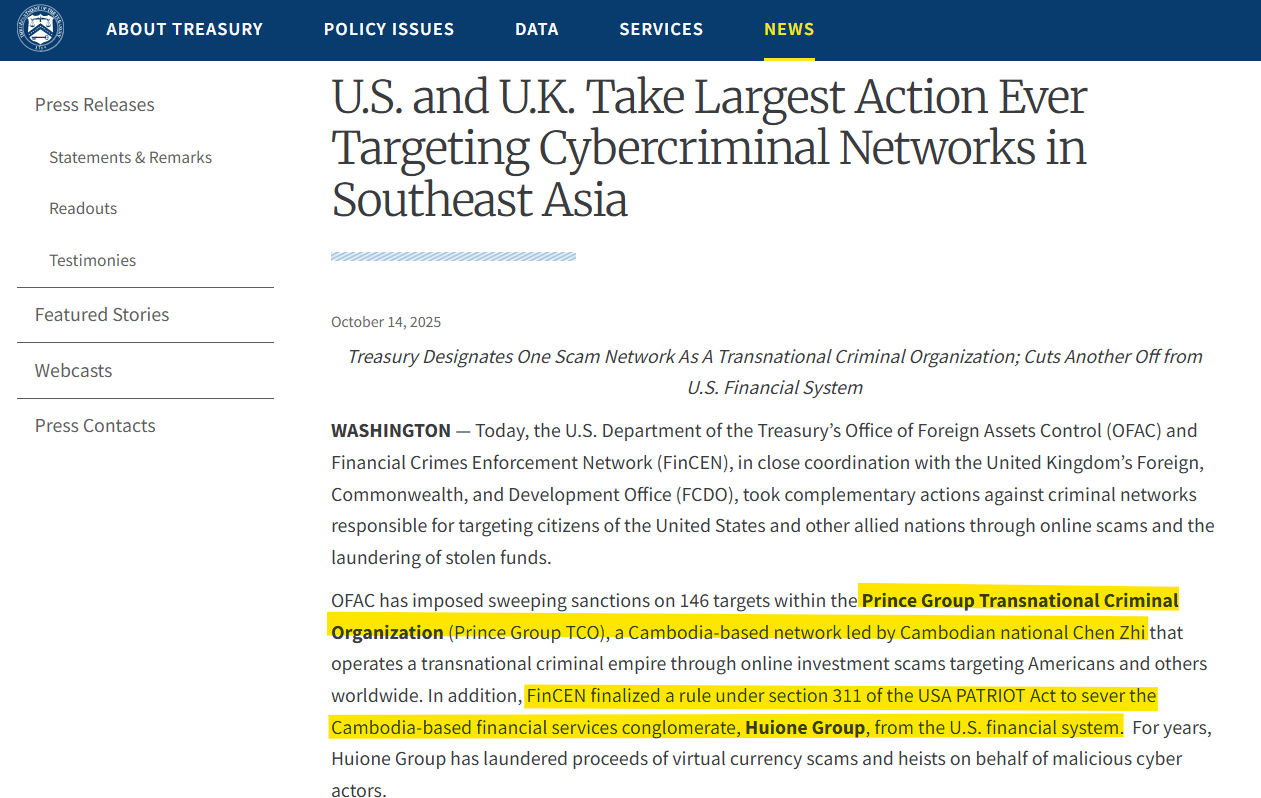Open the About Treasury menu
This screenshot has width=1261, height=798.
184,29
